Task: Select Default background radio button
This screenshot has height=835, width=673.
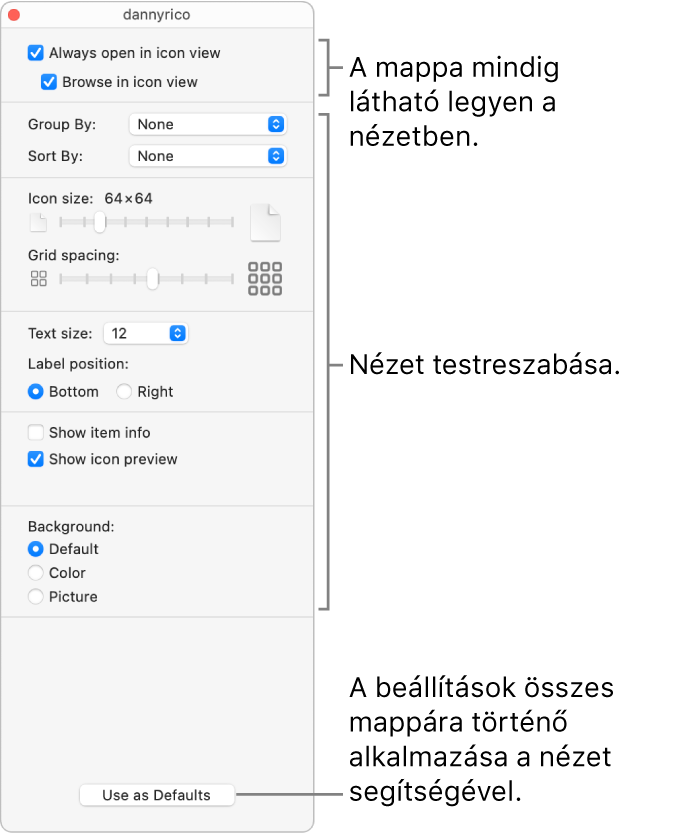Action: 36,549
